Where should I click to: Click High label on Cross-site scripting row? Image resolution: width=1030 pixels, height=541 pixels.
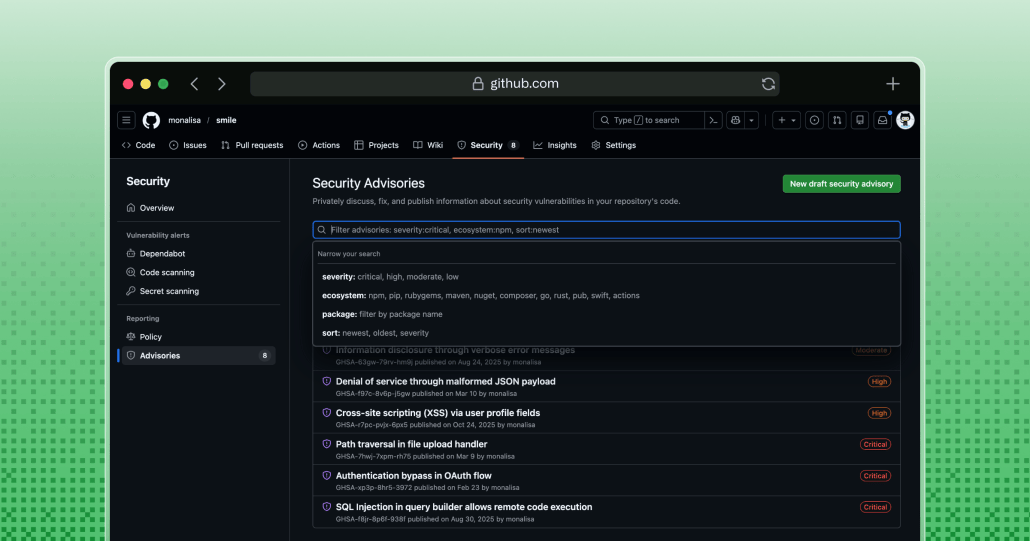point(879,413)
